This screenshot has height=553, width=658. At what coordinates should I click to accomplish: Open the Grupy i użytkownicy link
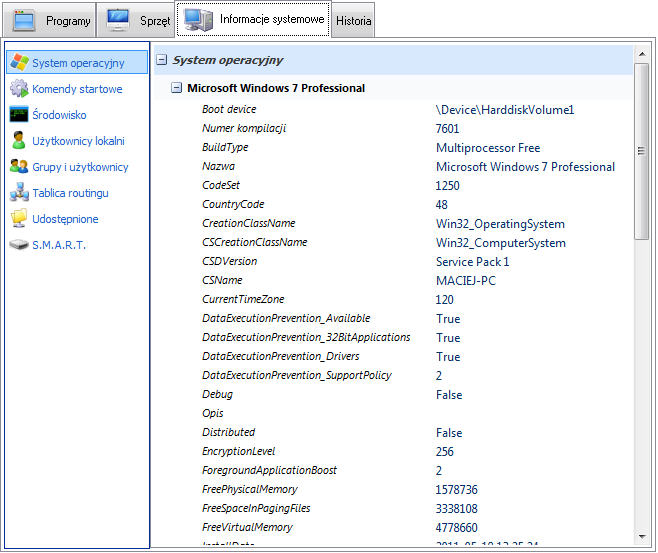pos(80,167)
